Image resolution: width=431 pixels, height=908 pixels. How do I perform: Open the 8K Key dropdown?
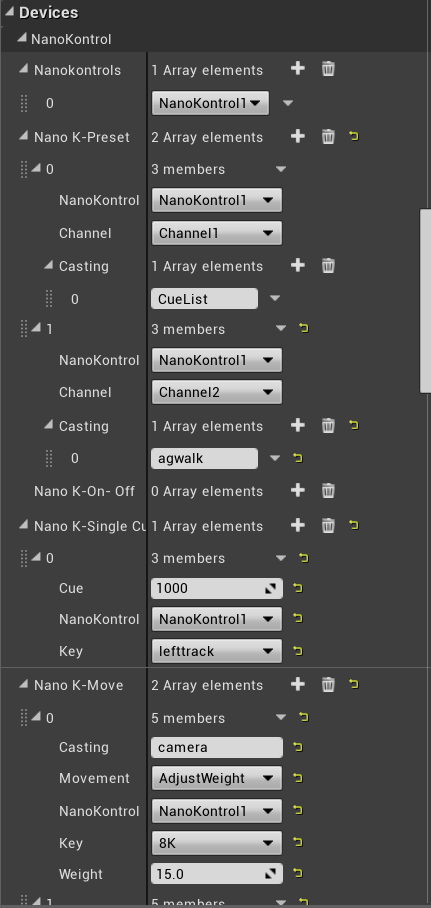point(217,843)
